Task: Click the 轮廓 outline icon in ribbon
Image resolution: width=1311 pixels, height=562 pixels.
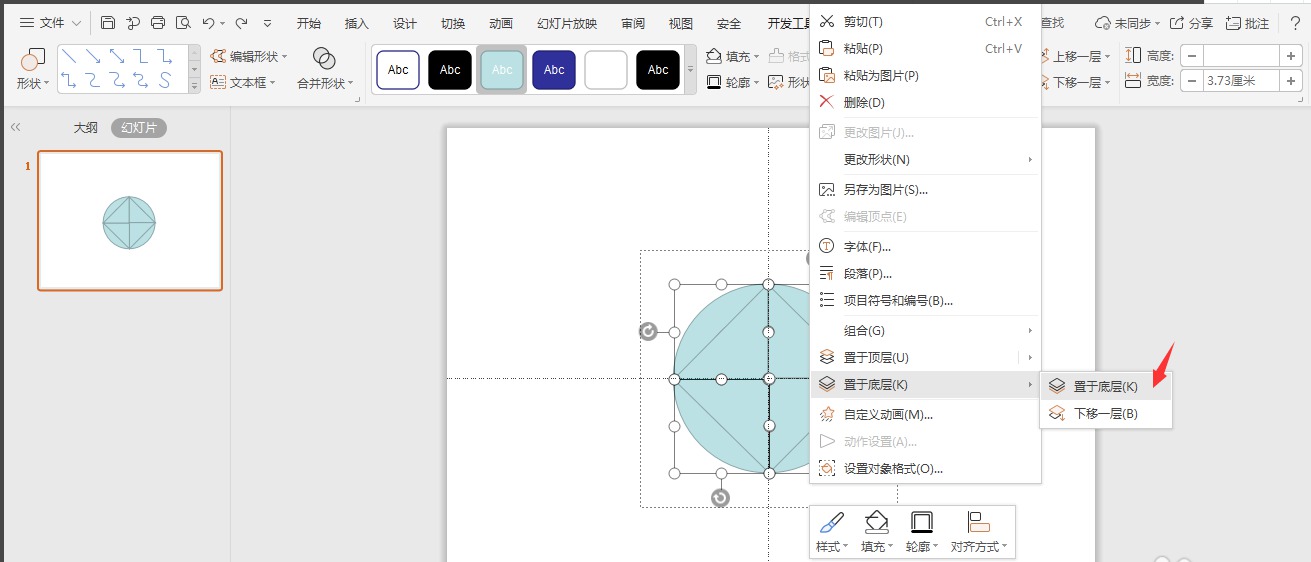Action: (x=714, y=82)
